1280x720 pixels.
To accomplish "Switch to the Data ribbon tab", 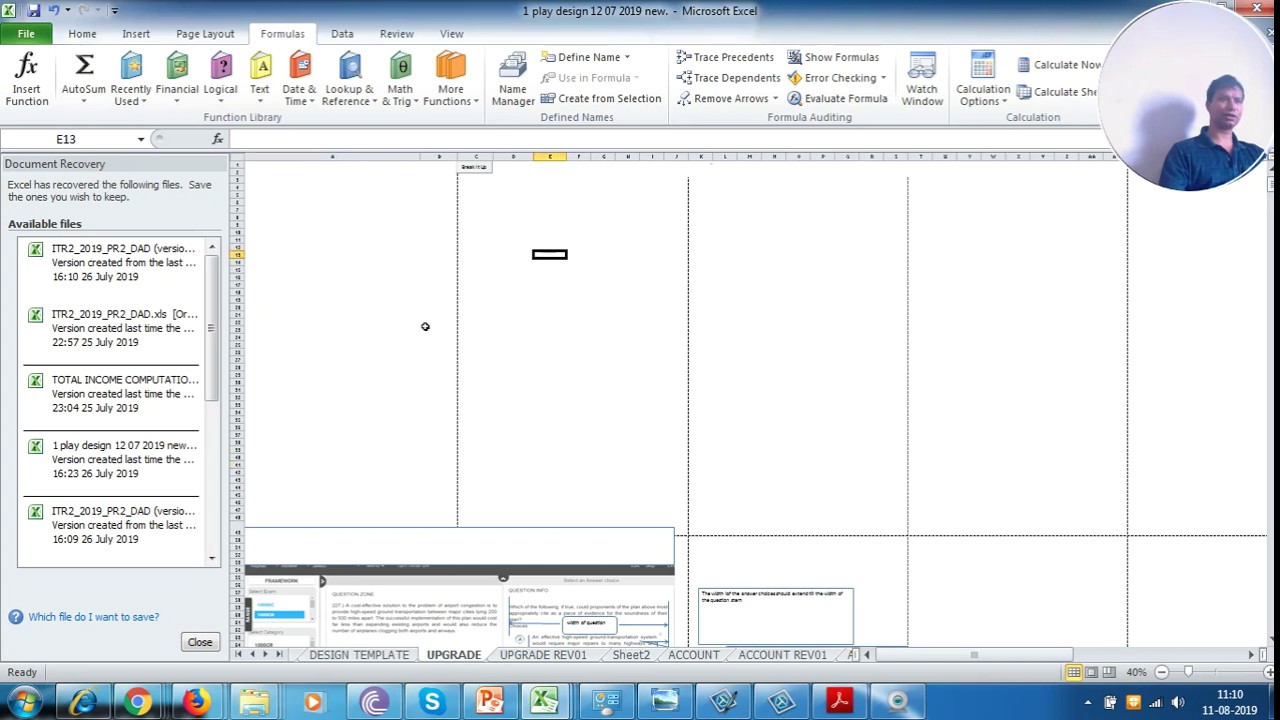I will [342, 34].
